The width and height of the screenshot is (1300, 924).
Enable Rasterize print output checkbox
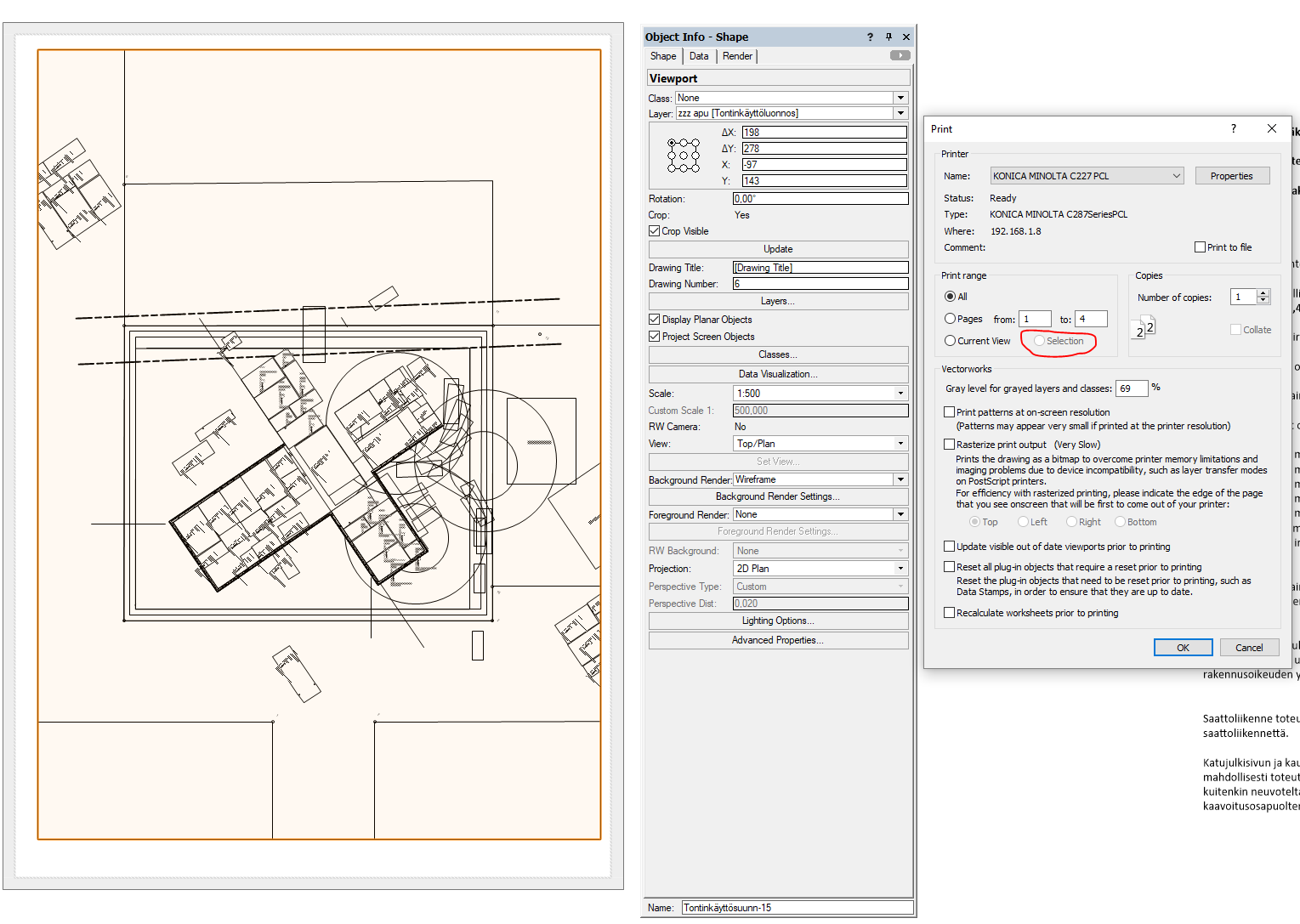[949, 445]
